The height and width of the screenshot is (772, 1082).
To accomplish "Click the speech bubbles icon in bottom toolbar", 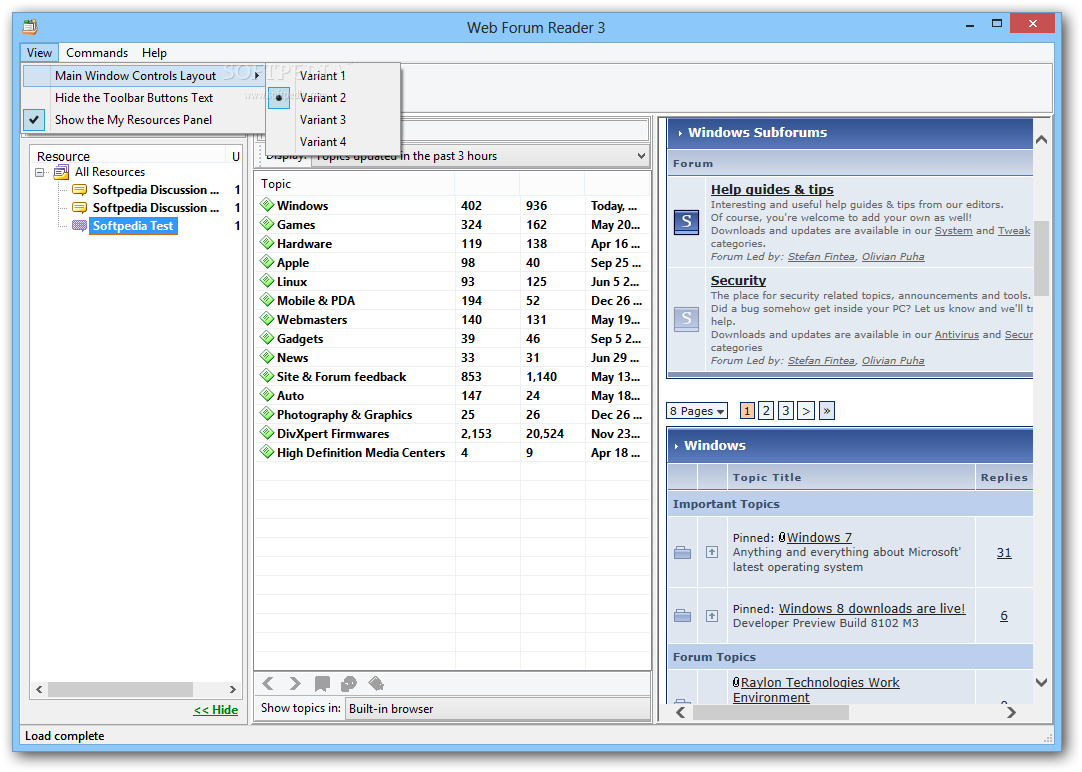I will click(x=349, y=684).
